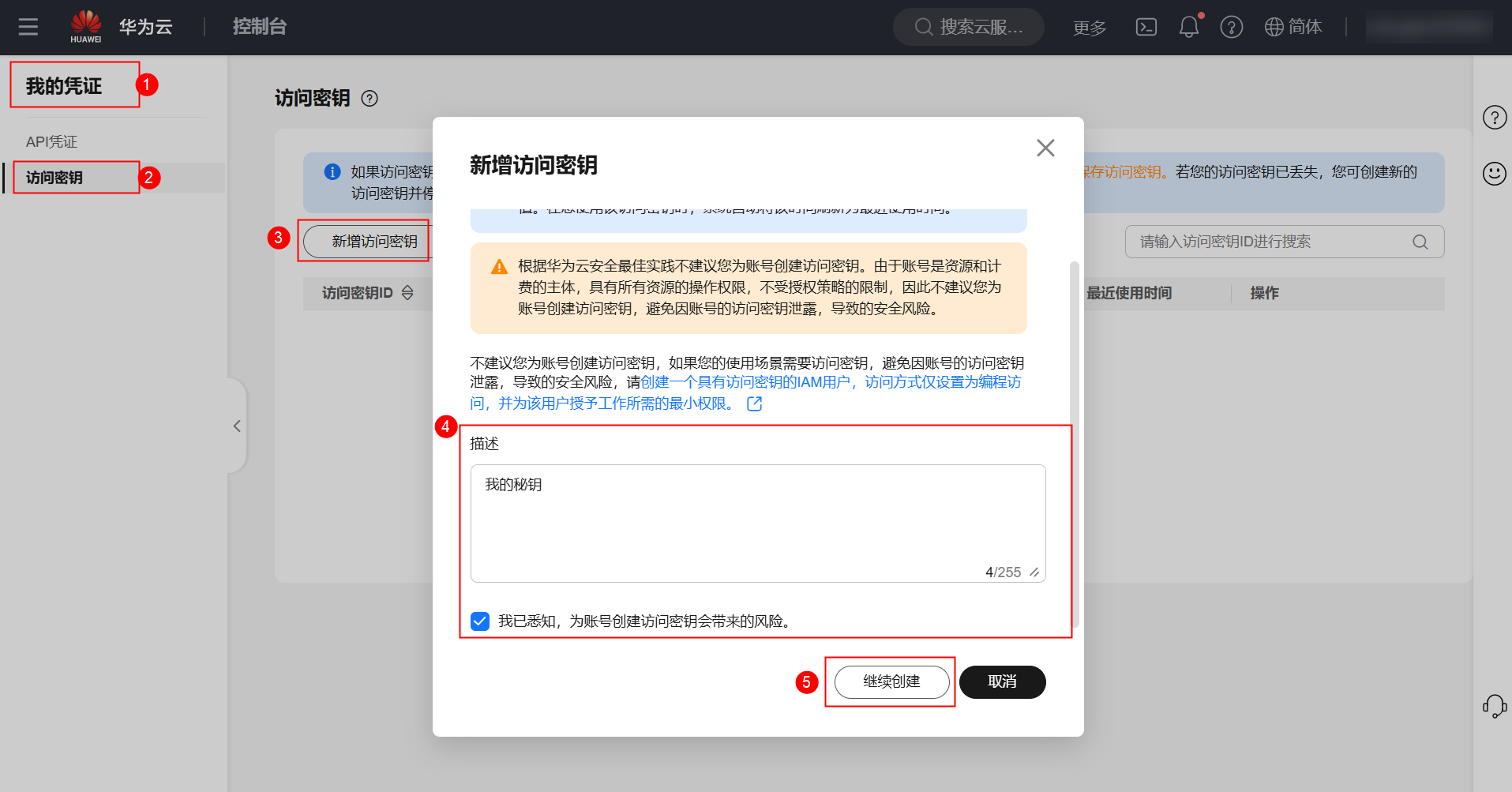Toggle sorting on the 访问密钥ID column
The height and width of the screenshot is (792, 1512).
(407, 292)
